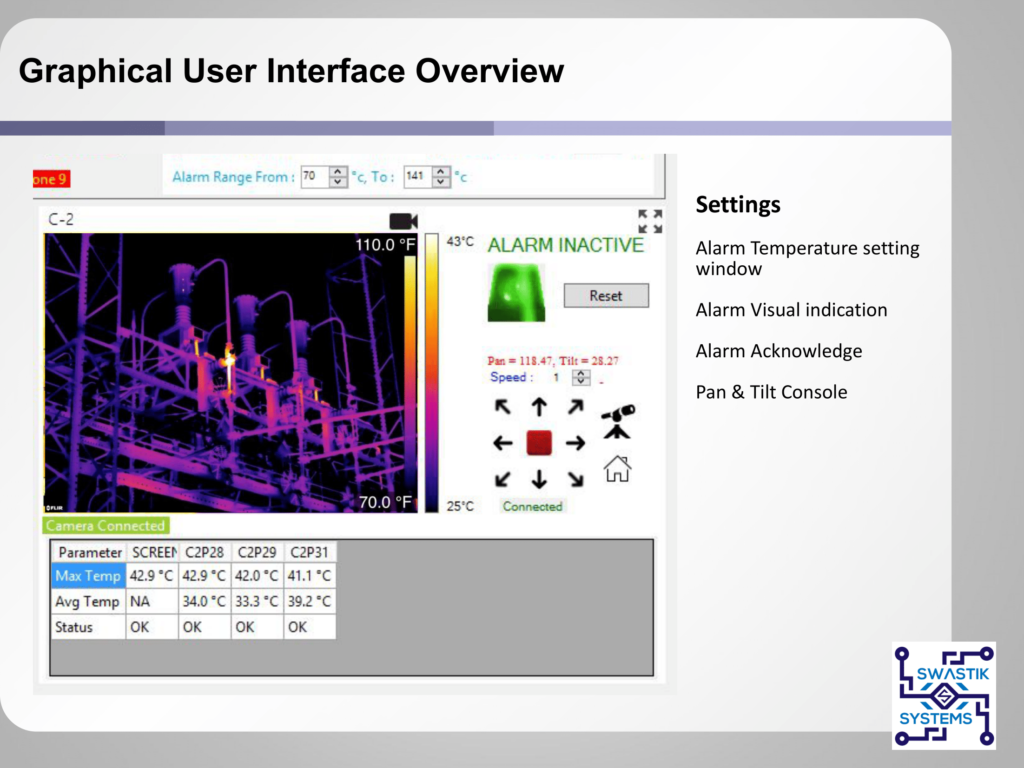Click the ALARM INACTIVE status text
1024x768 pixels.
coord(566,245)
